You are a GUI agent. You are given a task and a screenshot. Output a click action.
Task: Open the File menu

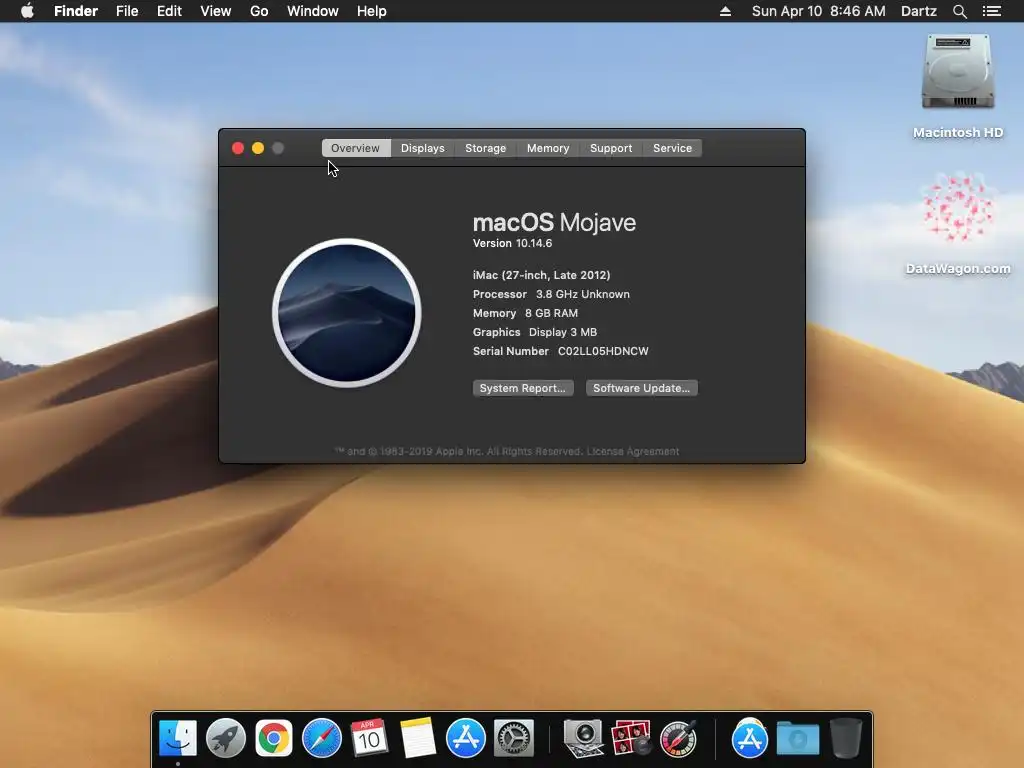click(127, 11)
